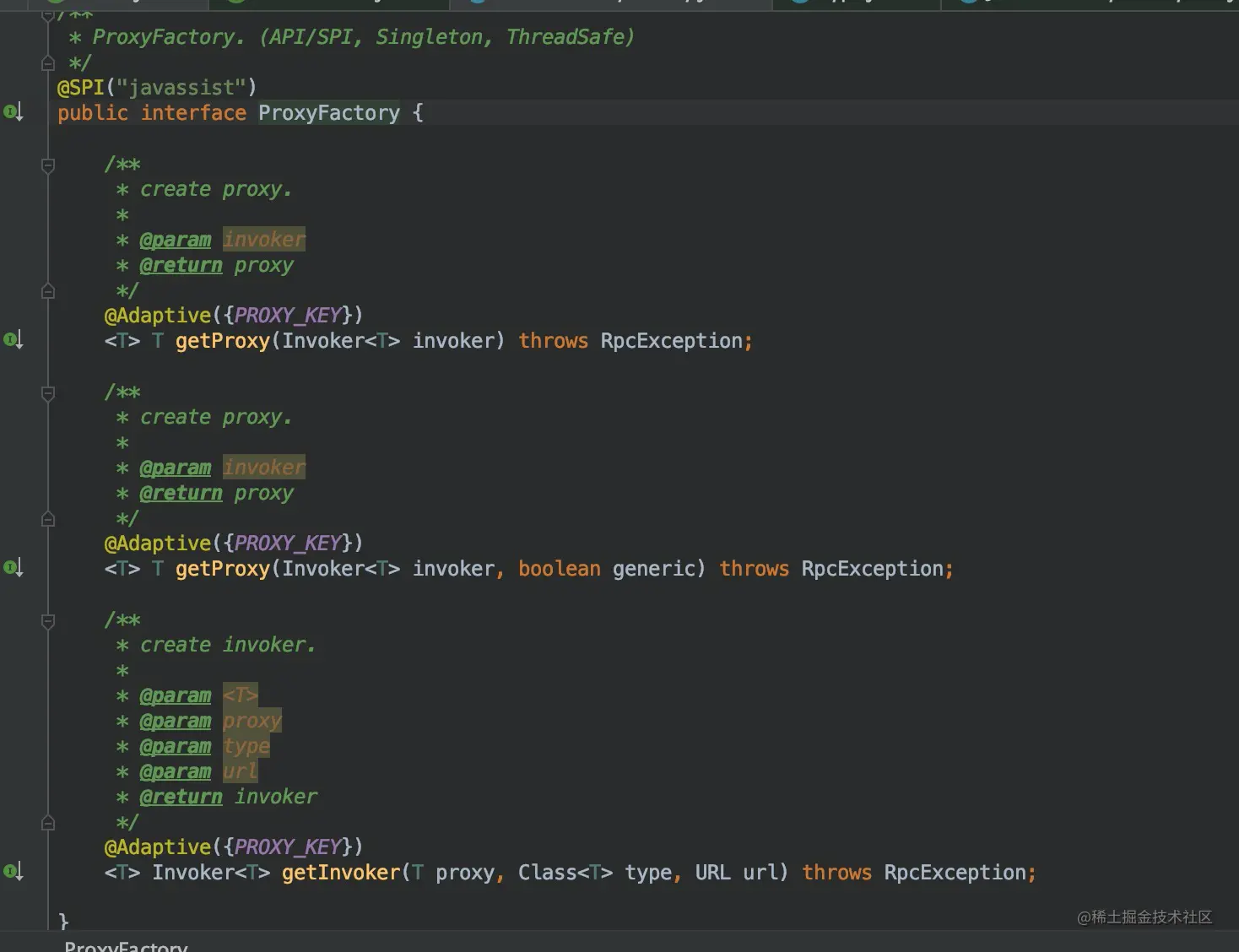
Task: Click the 'public' keyword
Action: [93, 113]
